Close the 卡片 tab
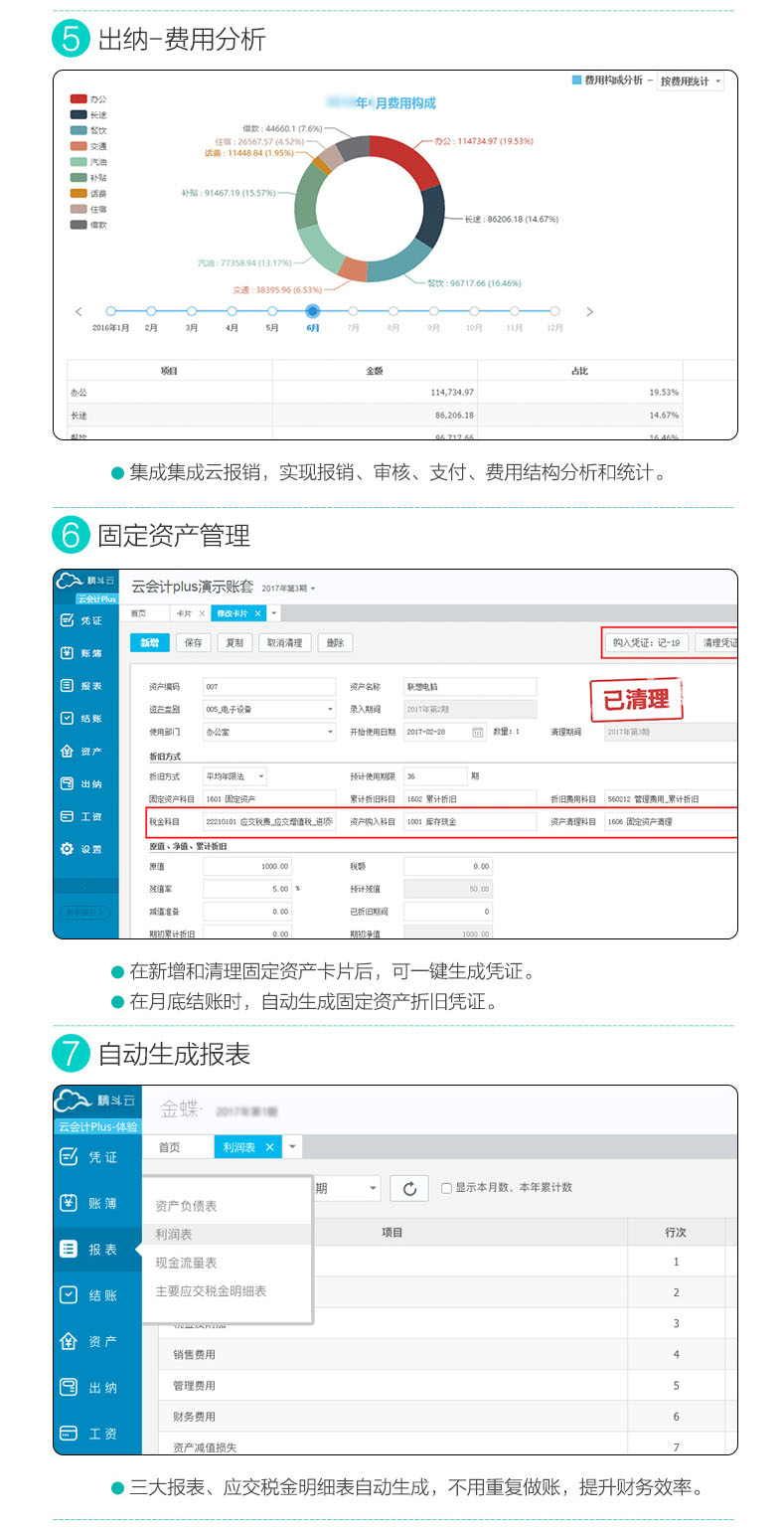784x1527 pixels. tap(202, 613)
